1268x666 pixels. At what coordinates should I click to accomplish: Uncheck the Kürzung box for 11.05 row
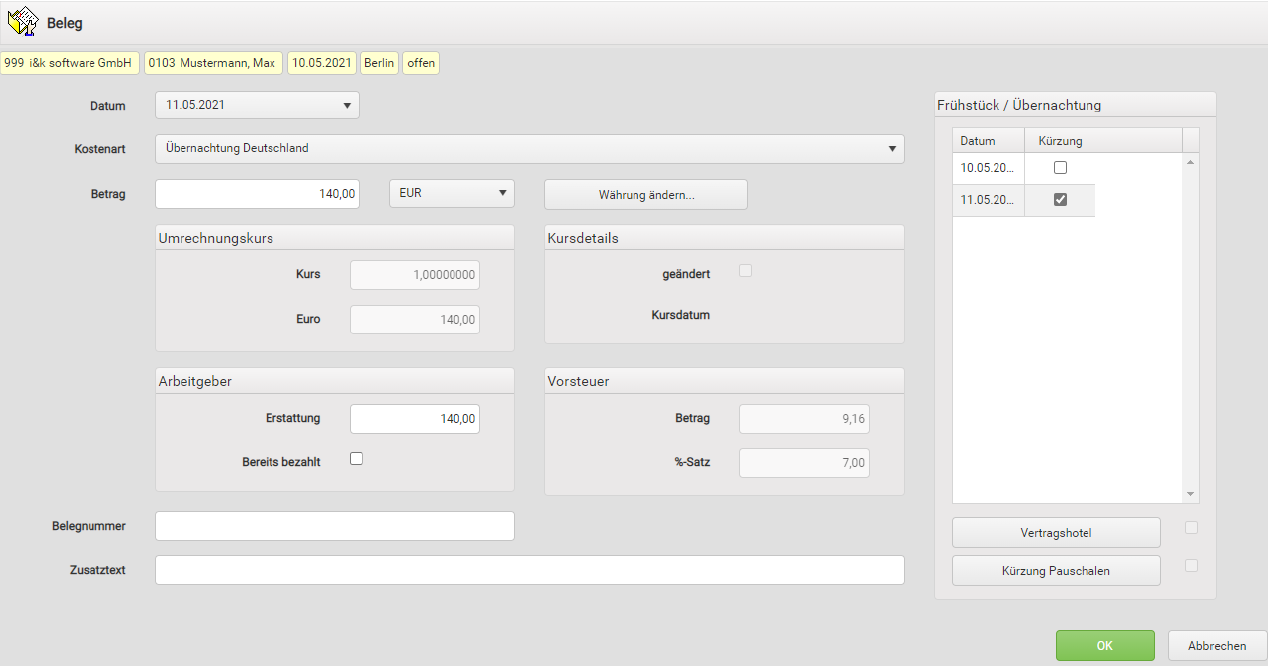[x=1060, y=200]
